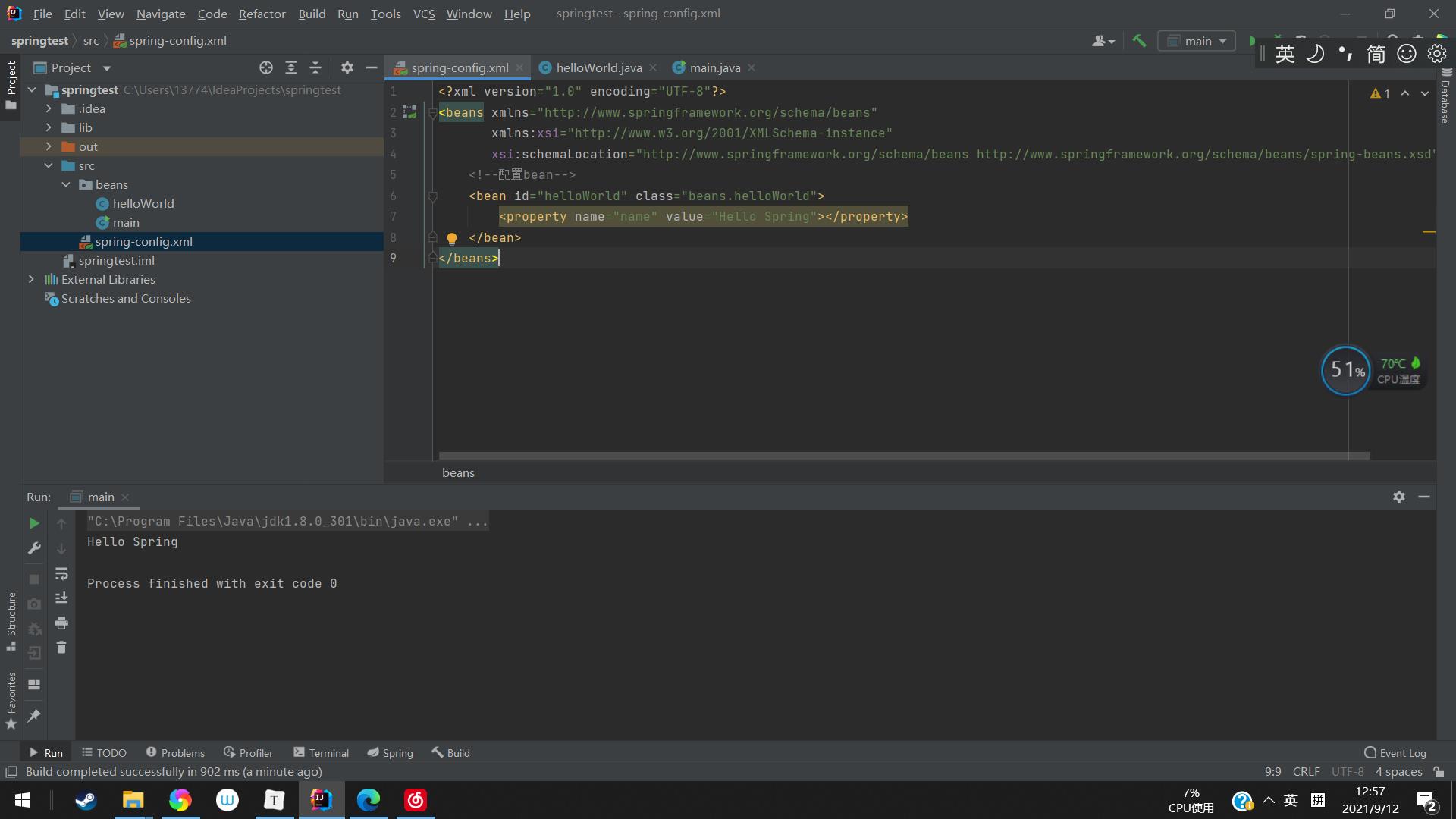Open IME settings gear icon
Image resolution: width=1456 pixels, height=819 pixels.
[1437, 54]
